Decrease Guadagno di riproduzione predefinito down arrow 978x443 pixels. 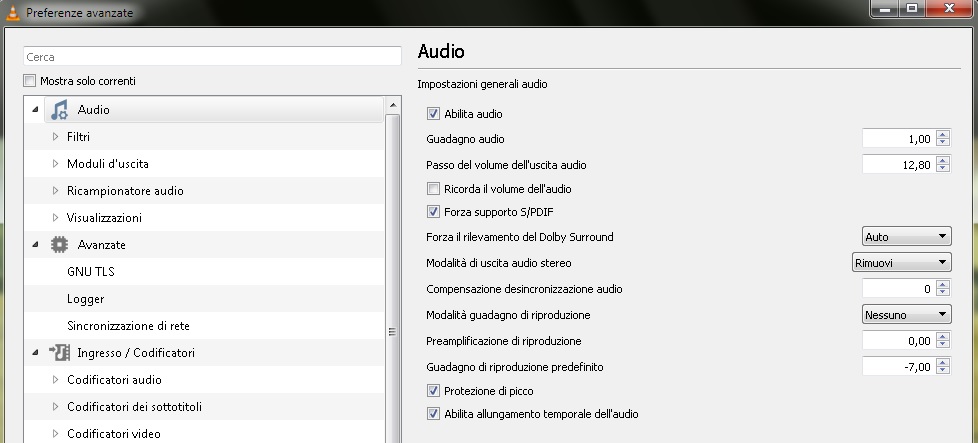pos(943,371)
